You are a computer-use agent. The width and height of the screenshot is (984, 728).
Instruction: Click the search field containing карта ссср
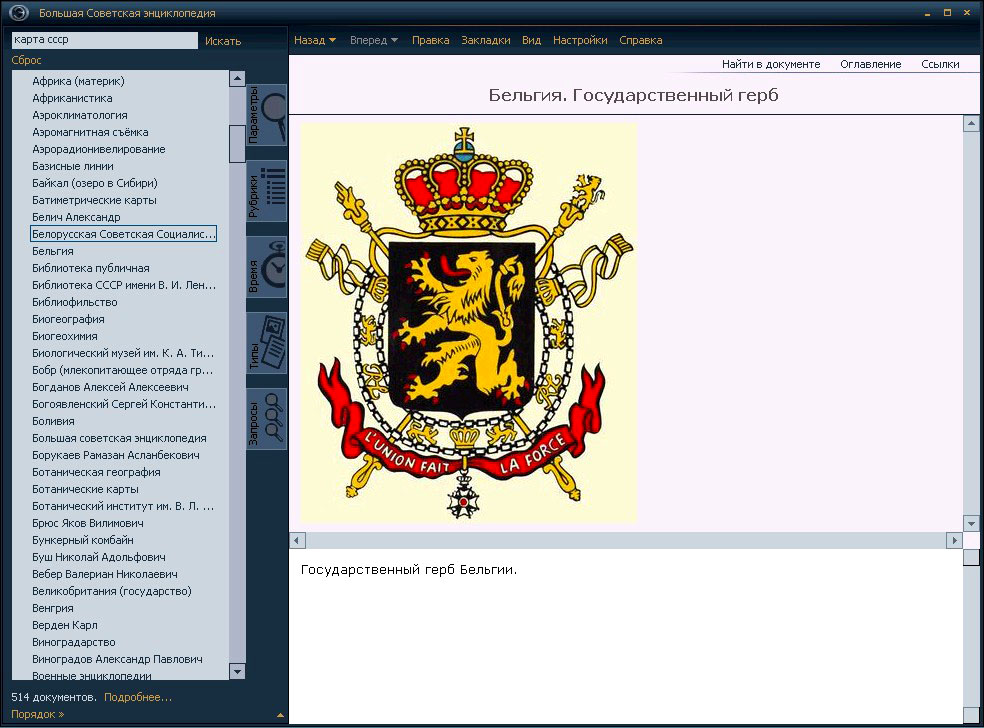pos(104,40)
